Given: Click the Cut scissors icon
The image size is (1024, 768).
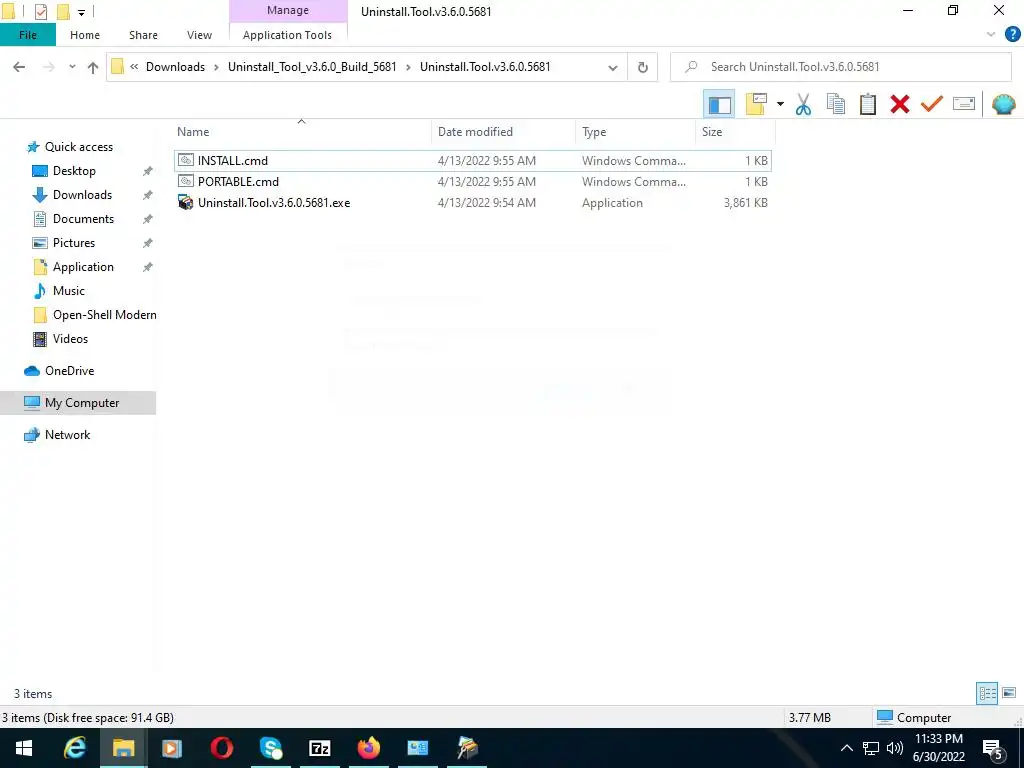Looking at the screenshot, I should pos(803,104).
